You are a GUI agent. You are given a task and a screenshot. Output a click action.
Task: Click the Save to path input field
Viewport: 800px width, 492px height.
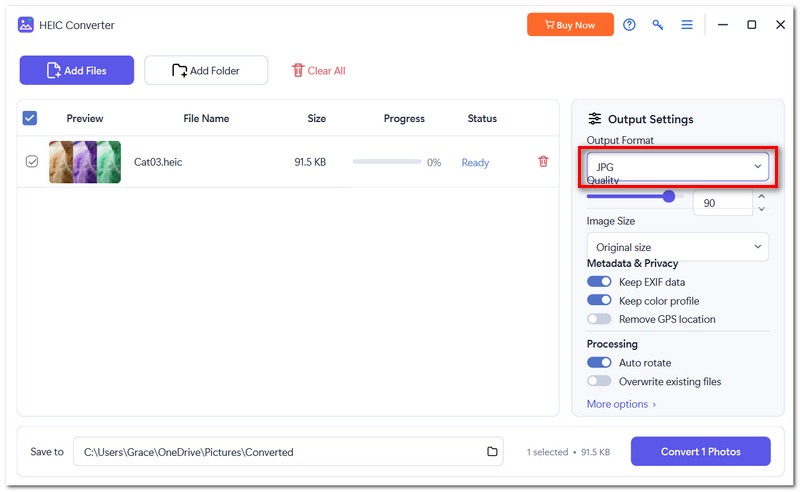pos(288,451)
